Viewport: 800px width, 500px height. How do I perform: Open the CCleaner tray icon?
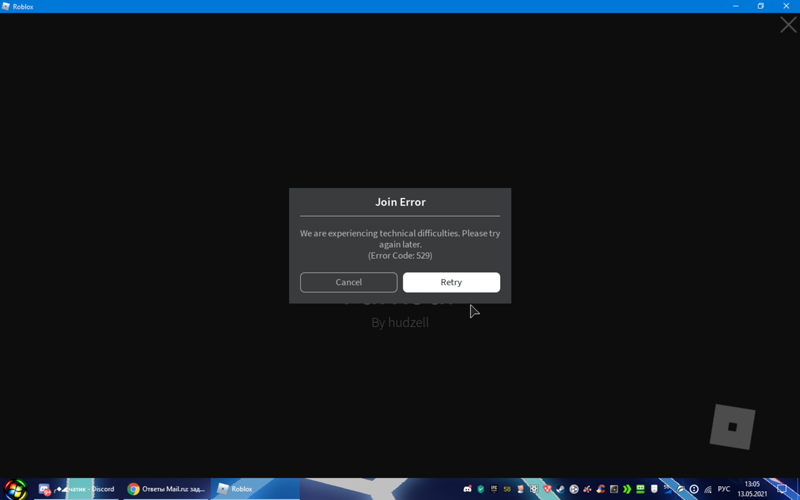coord(601,489)
